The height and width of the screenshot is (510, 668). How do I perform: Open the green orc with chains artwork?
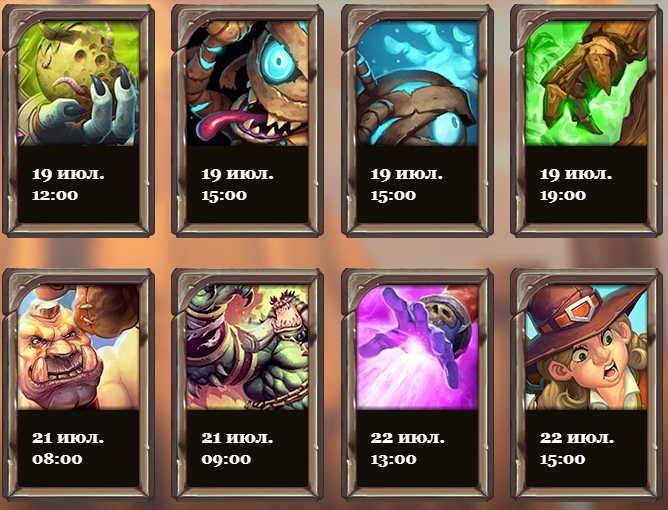coord(247,347)
